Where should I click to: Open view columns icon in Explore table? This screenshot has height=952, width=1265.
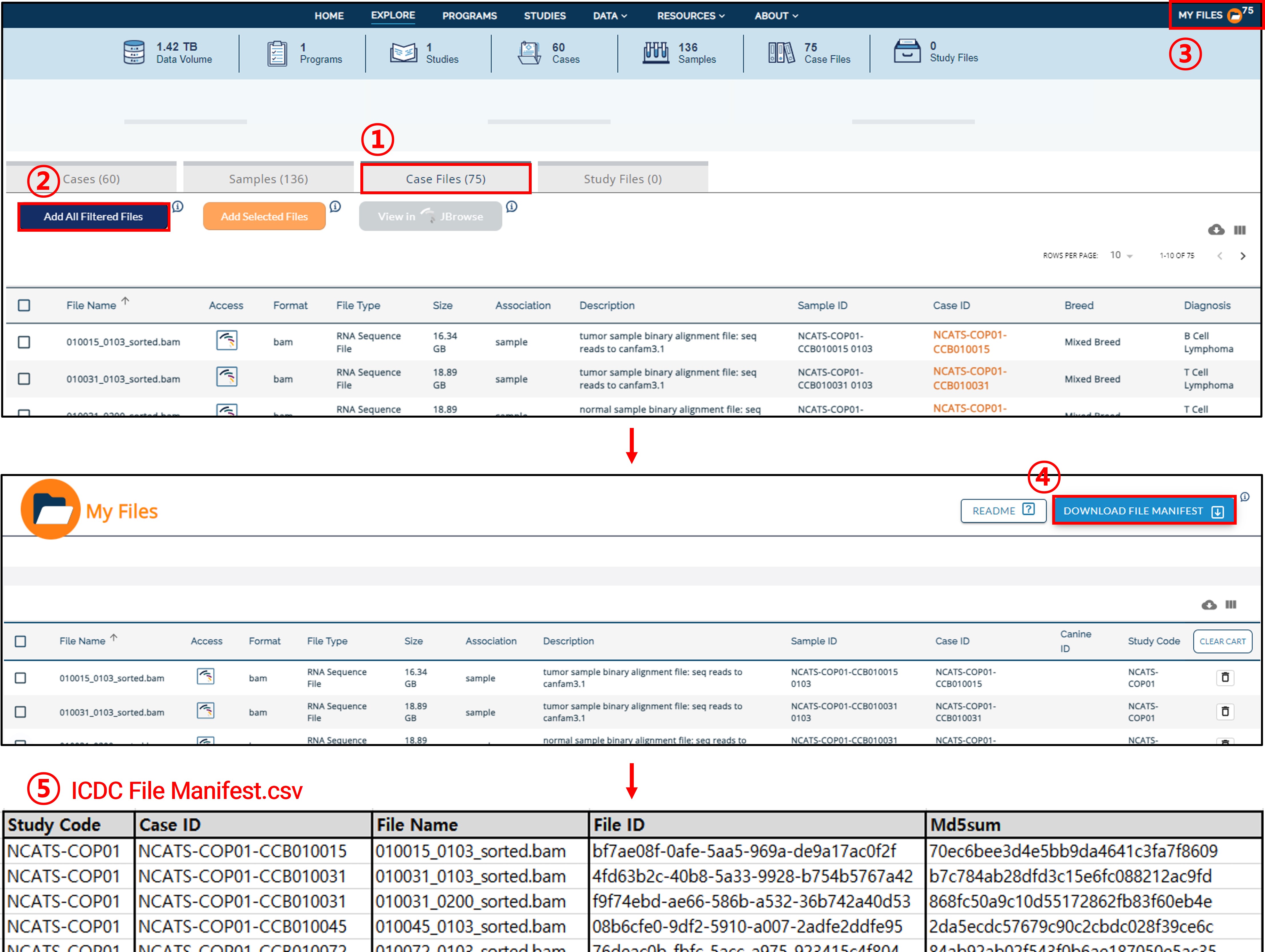[1240, 230]
